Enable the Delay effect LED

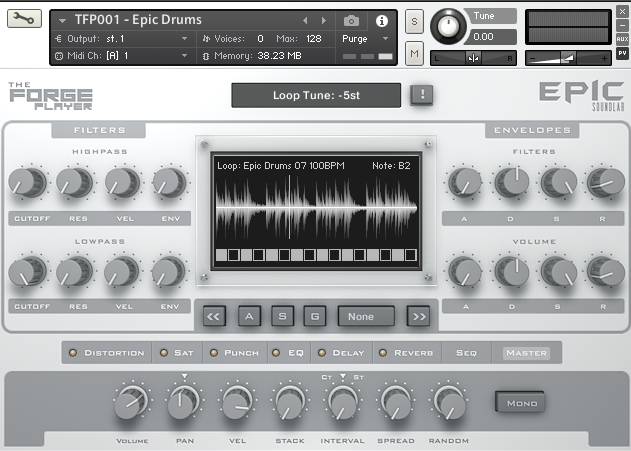(322, 353)
